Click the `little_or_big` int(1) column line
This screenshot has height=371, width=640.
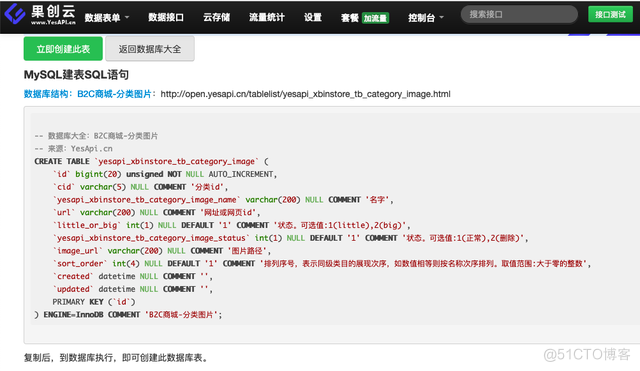(231, 225)
